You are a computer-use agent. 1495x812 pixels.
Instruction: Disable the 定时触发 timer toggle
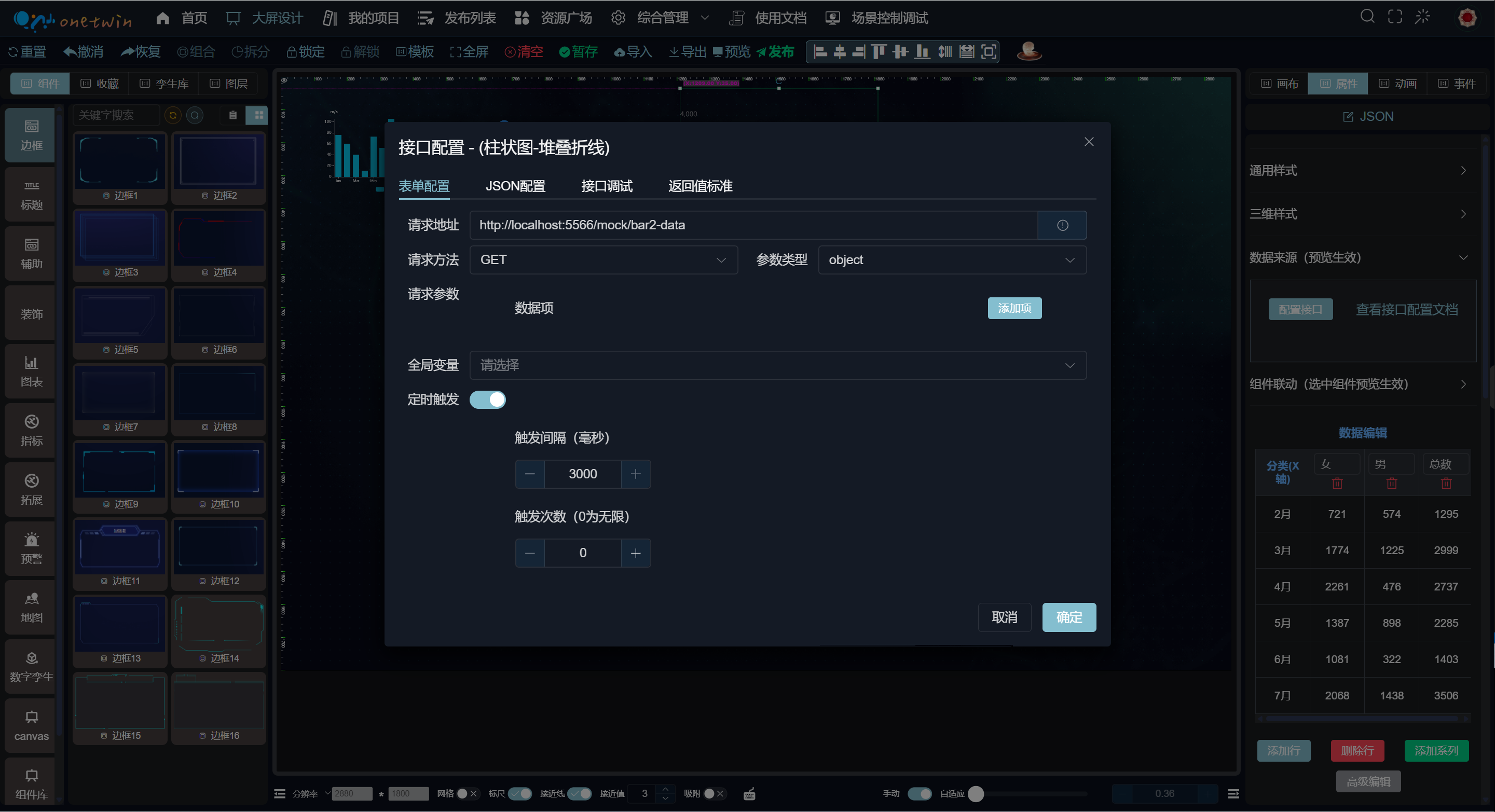(487, 400)
